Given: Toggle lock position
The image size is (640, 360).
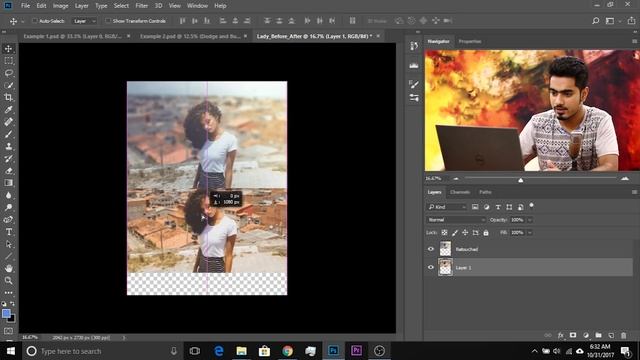Looking at the screenshot, I should click(x=465, y=233).
